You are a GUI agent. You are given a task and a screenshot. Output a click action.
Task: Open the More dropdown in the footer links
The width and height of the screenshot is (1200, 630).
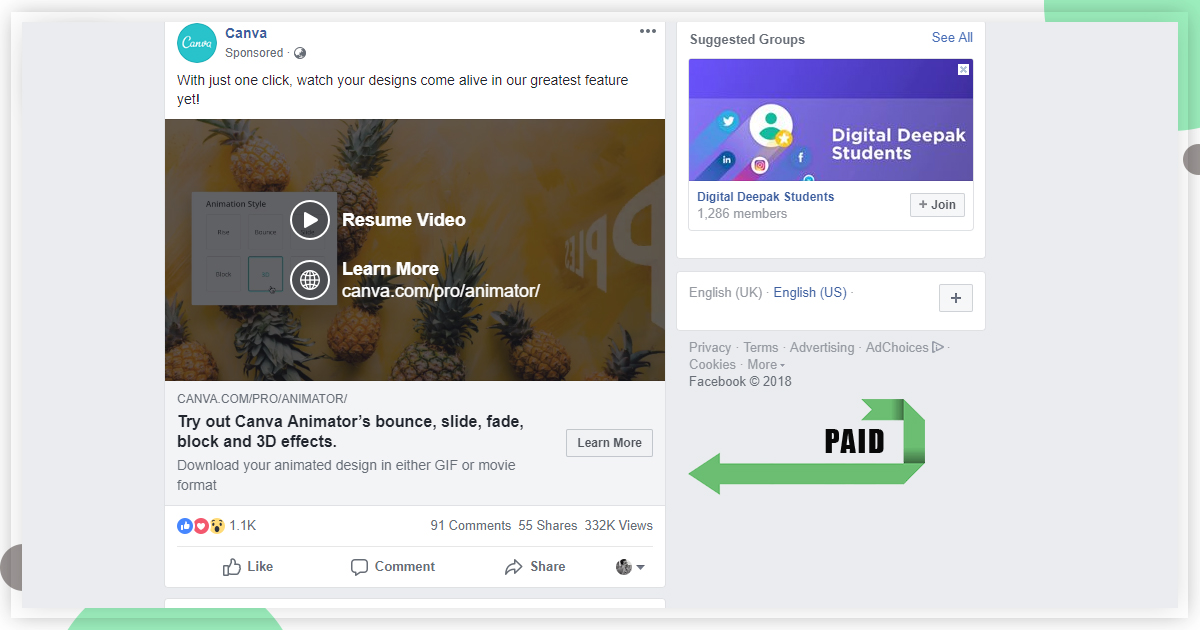tap(766, 364)
